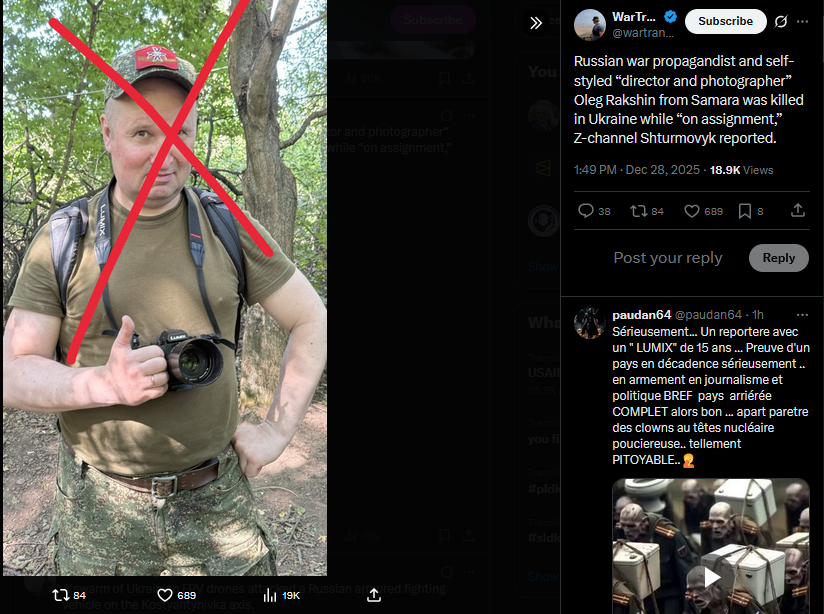Like the post with 689 likes
824x614 pixels.
703,211
